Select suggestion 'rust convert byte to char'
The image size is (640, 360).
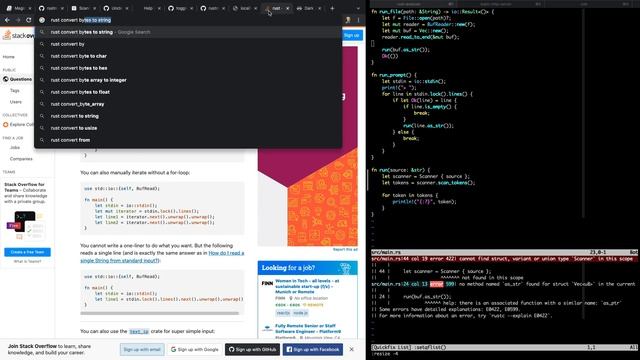point(188,56)
